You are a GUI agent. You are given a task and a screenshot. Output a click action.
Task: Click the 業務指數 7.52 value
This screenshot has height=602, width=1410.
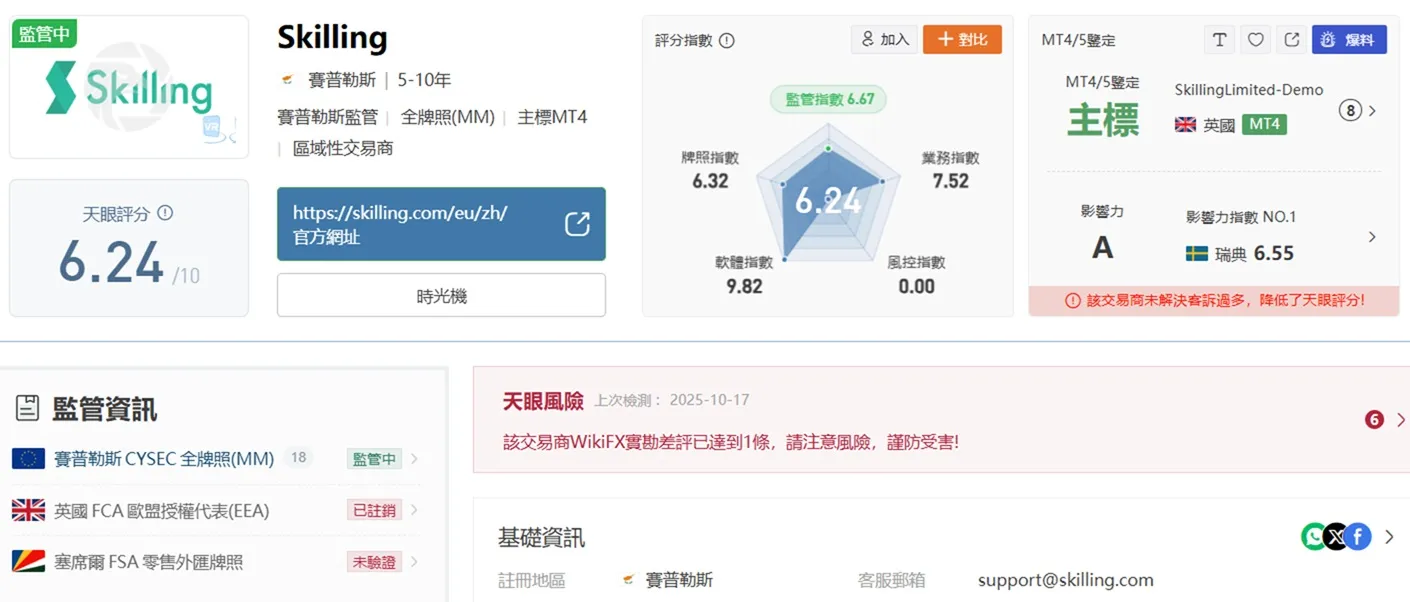[x=950, y=181]
